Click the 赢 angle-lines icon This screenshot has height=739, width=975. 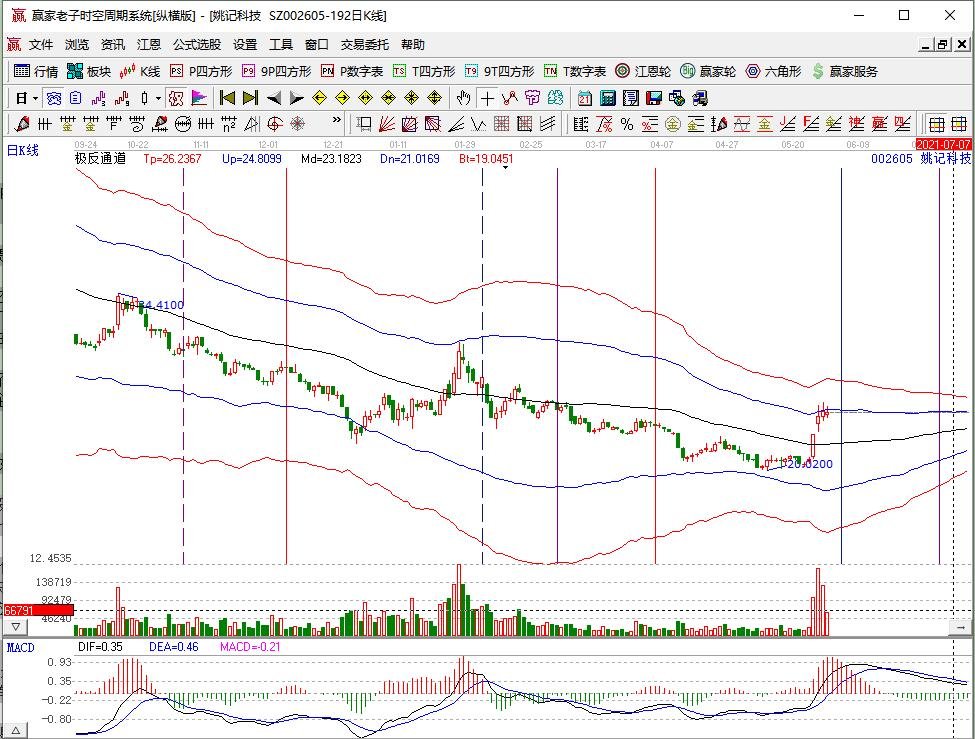[x=879, y=124]
